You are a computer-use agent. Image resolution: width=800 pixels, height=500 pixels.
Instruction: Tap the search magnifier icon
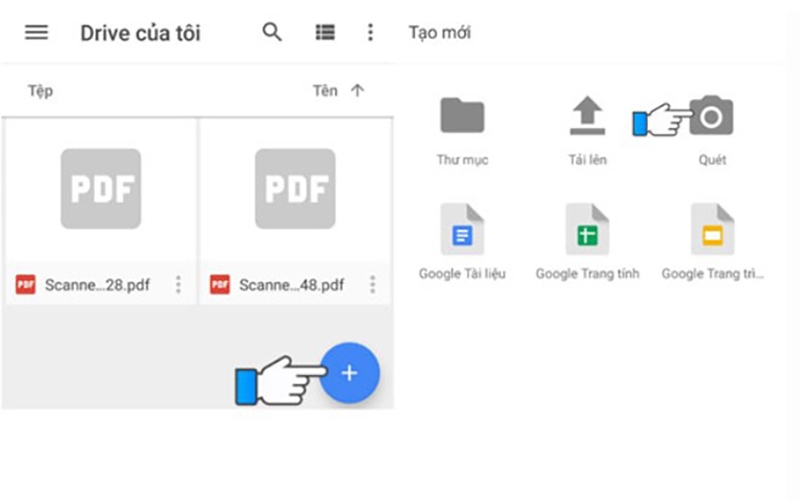272,32
